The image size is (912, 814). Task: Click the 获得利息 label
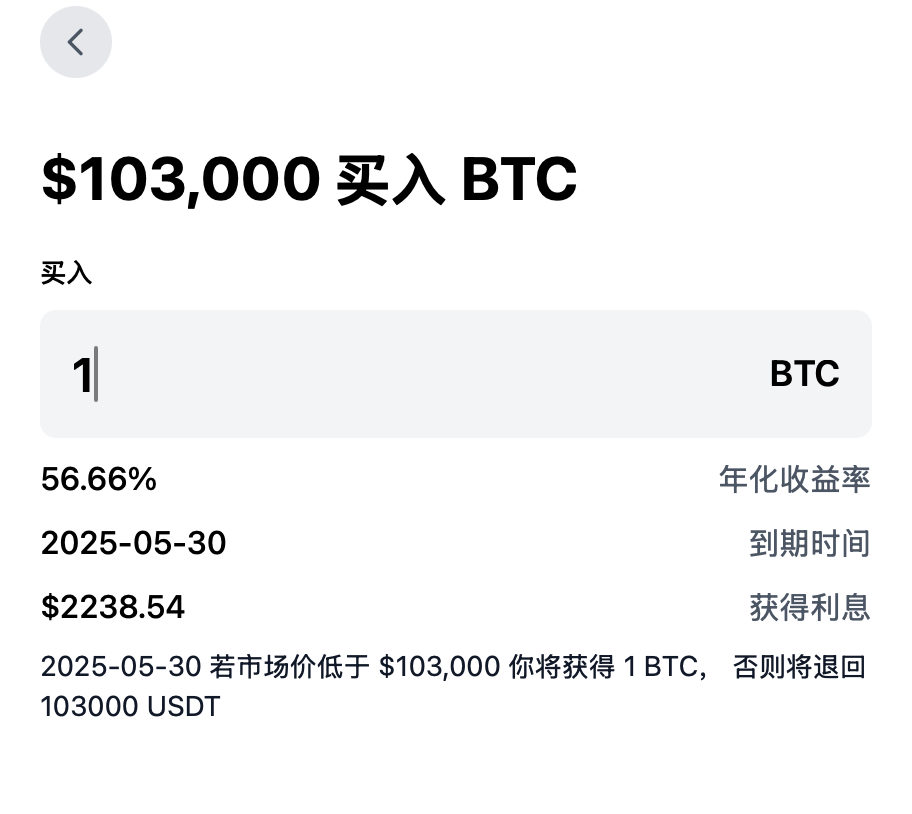point(810,607)
